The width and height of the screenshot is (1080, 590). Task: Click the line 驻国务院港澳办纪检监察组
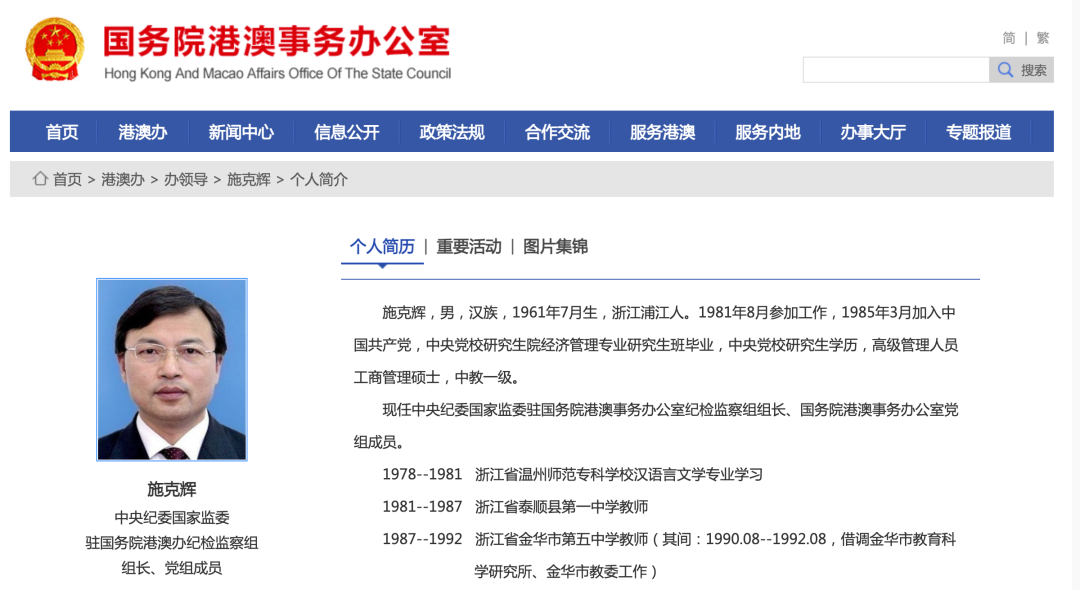pyautogui.click(x=172, y=542)
